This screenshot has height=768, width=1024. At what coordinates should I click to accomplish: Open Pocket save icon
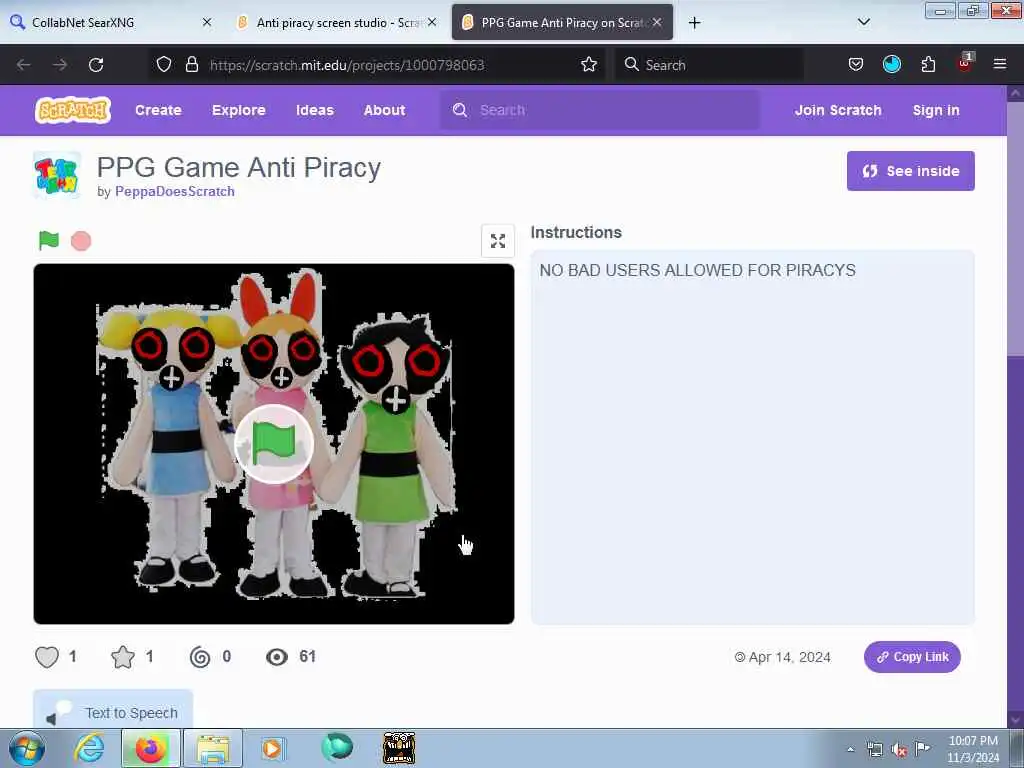[x=856, y=64]
